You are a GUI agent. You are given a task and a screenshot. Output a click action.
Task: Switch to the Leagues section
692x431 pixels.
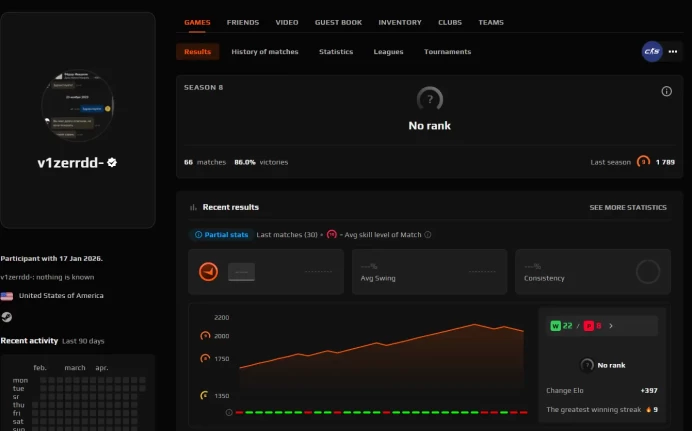point(388,52)
